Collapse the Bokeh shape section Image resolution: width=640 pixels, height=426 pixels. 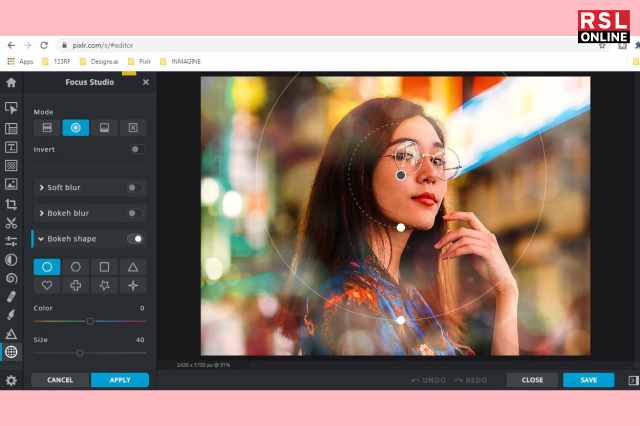tap(41, 239)
